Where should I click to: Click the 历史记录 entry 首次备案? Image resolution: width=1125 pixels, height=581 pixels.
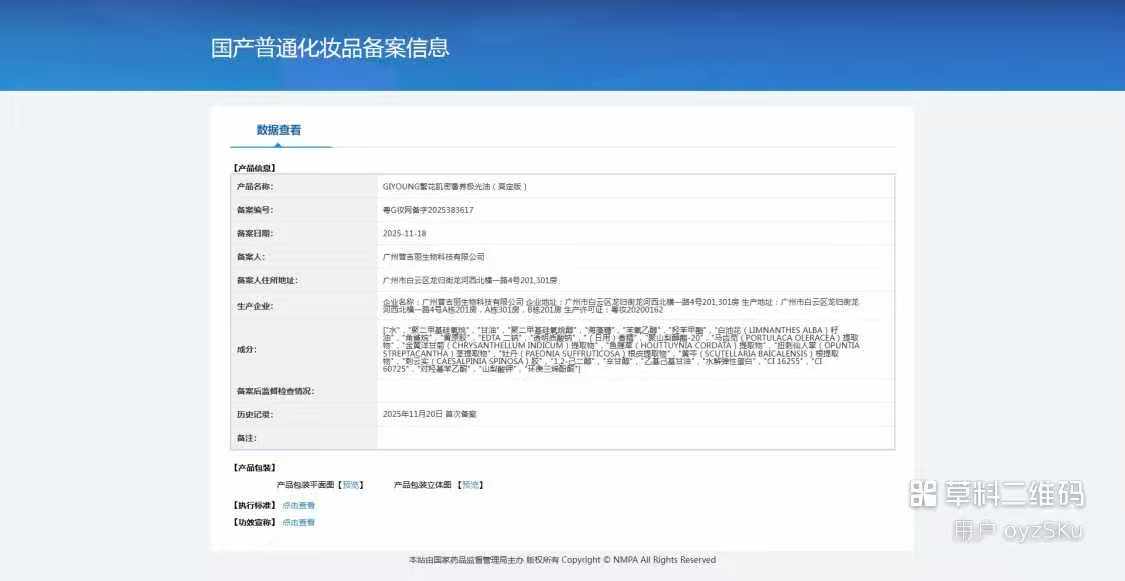click(x=430, y=414)
